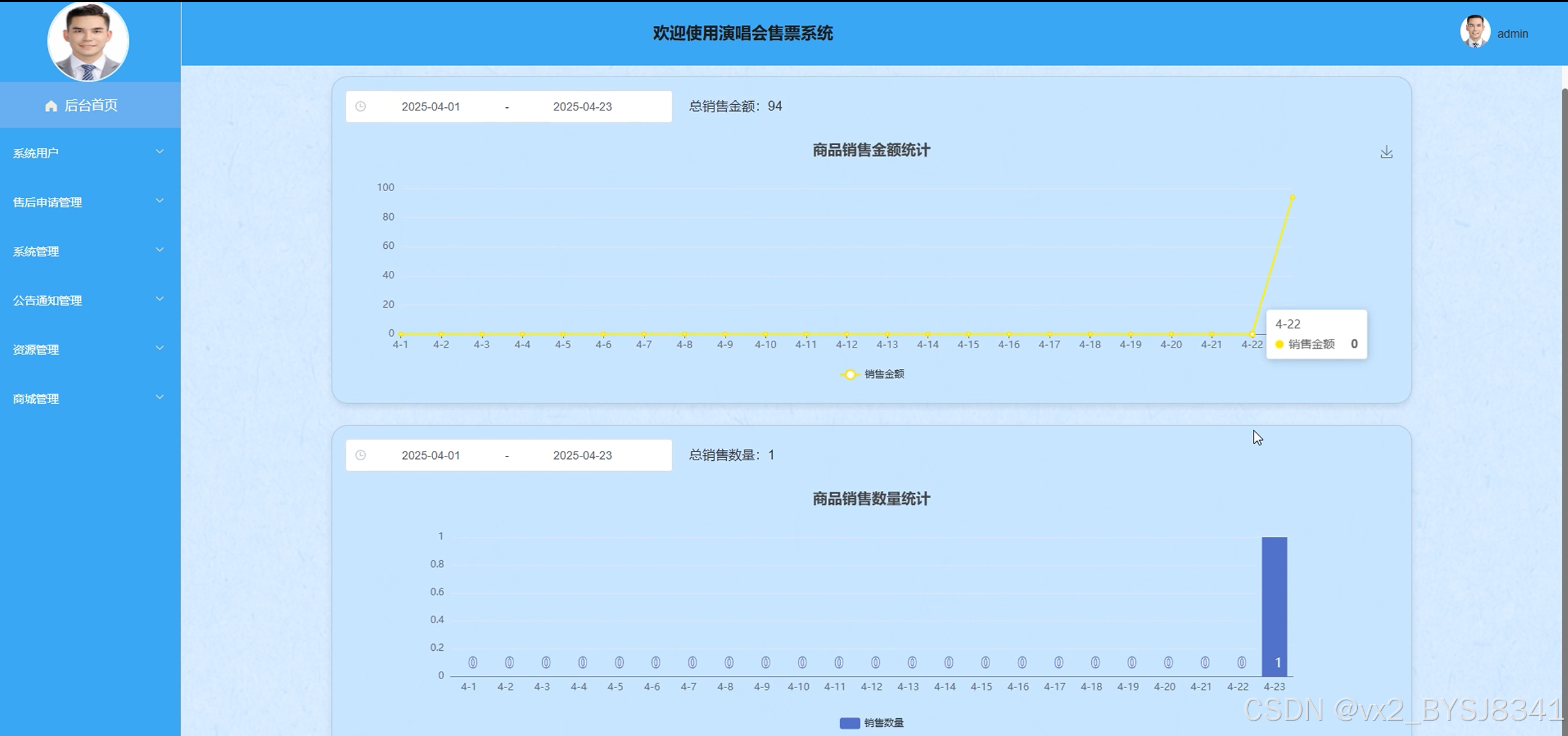Expand the 系统用户 menu chevron

pos(159,152)
